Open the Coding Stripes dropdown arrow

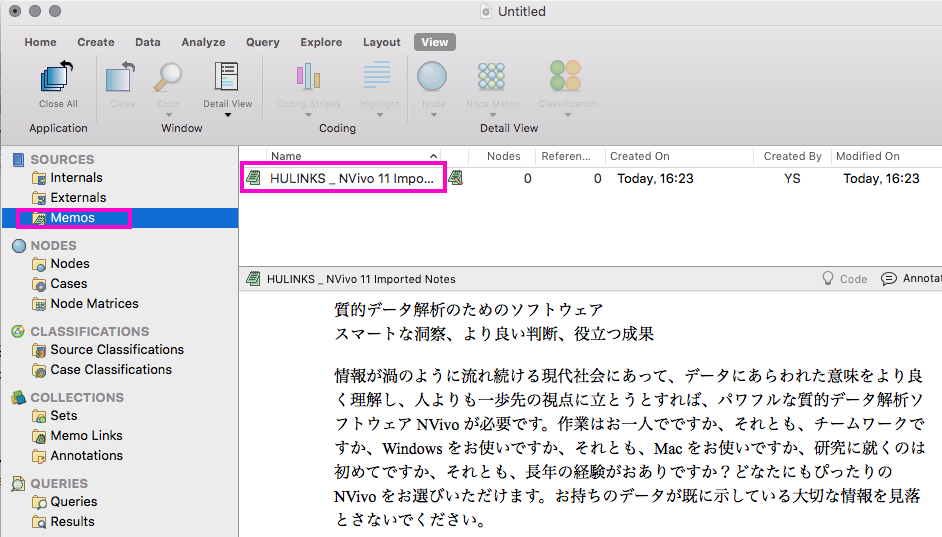pyautogui.click(x=308, y=115)
